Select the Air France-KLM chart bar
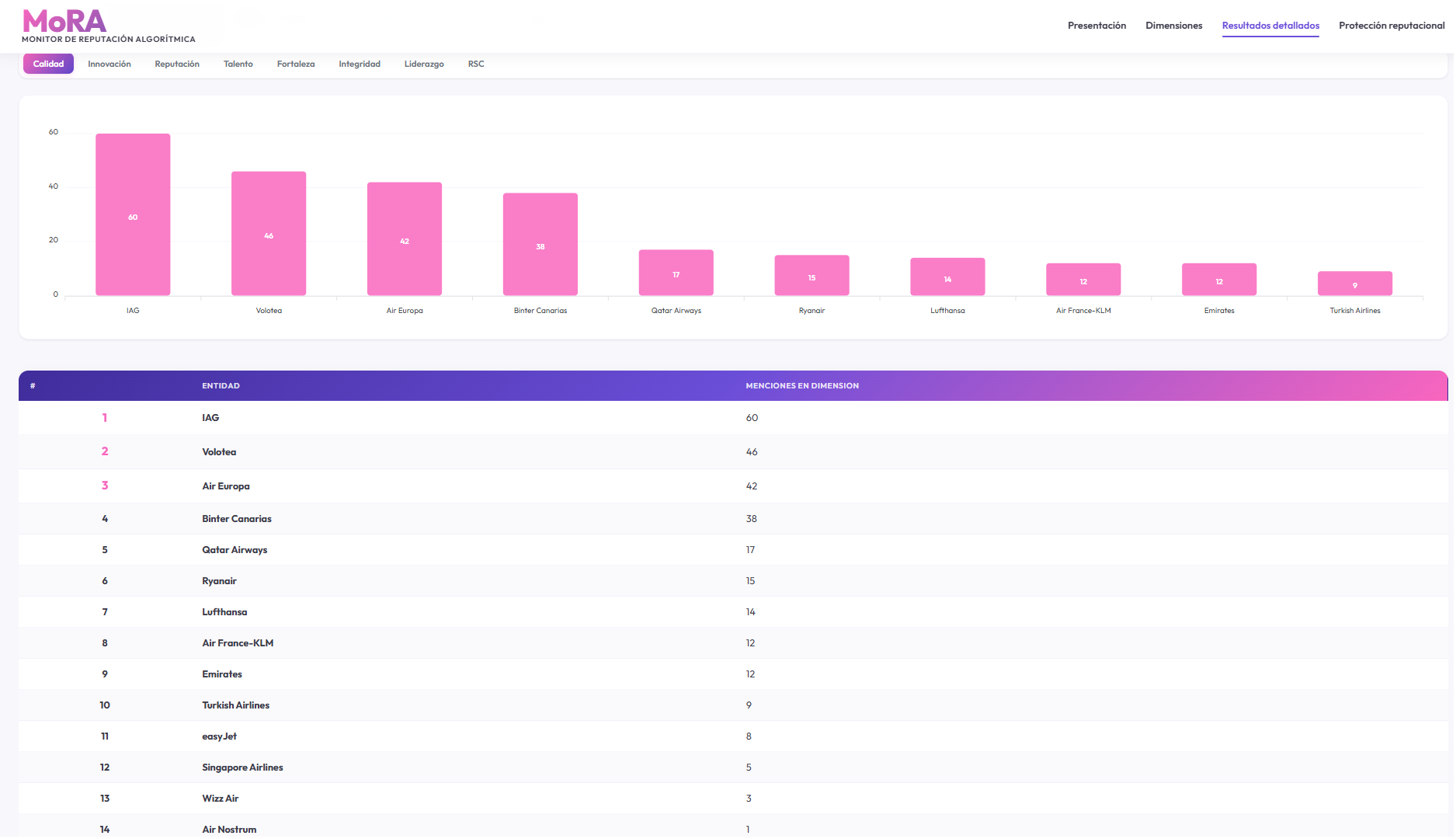 tap(1083, 280)
